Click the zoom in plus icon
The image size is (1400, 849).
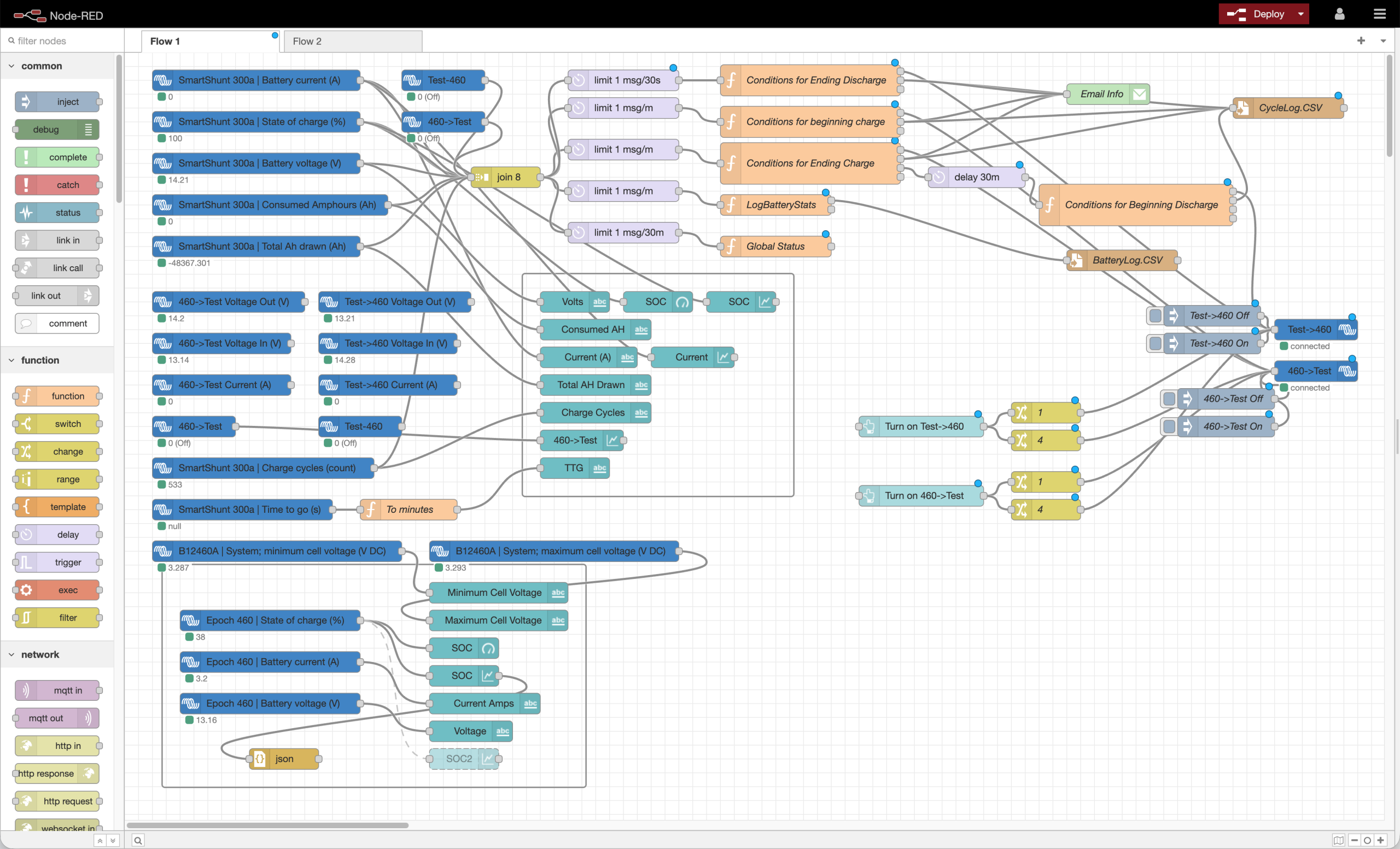click(1381, 840)
